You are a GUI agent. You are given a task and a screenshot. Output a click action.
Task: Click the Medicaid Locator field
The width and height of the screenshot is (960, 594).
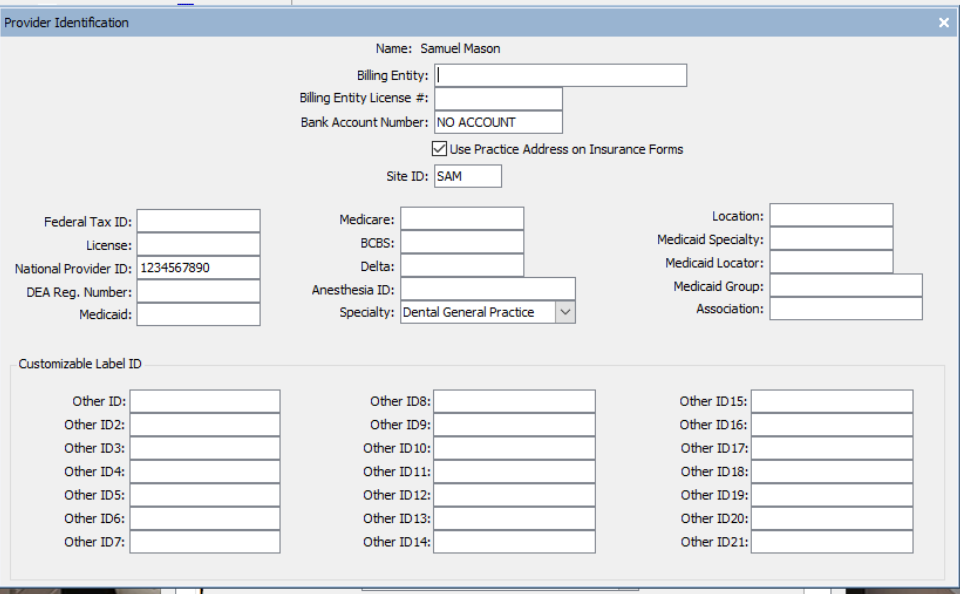(831, 262)
